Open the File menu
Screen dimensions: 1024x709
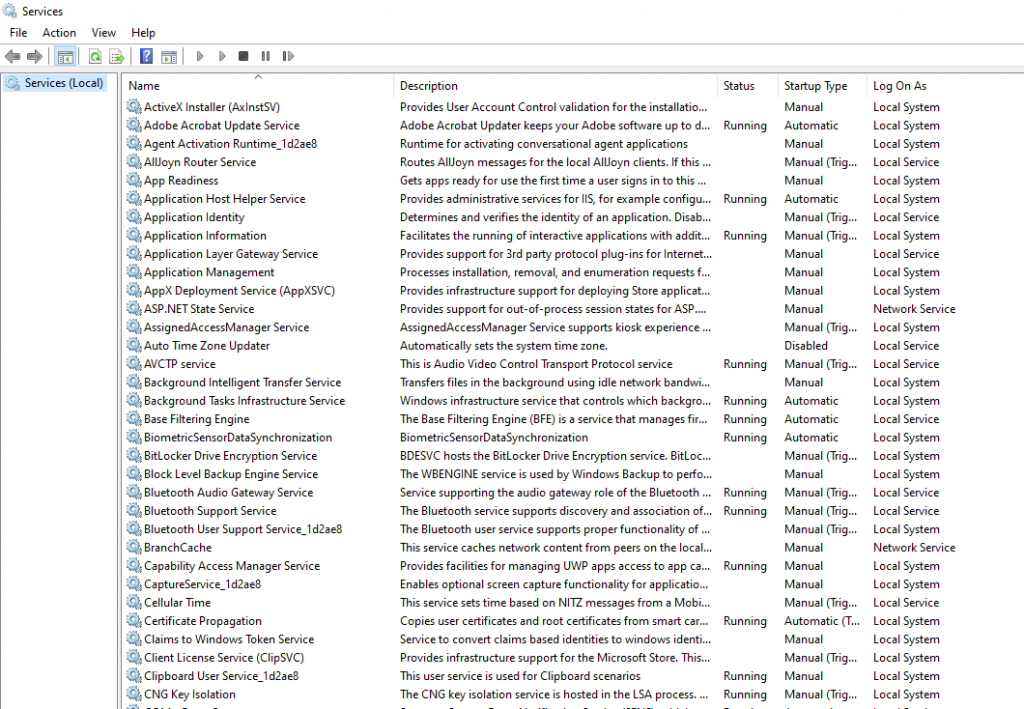click(17, 32)
